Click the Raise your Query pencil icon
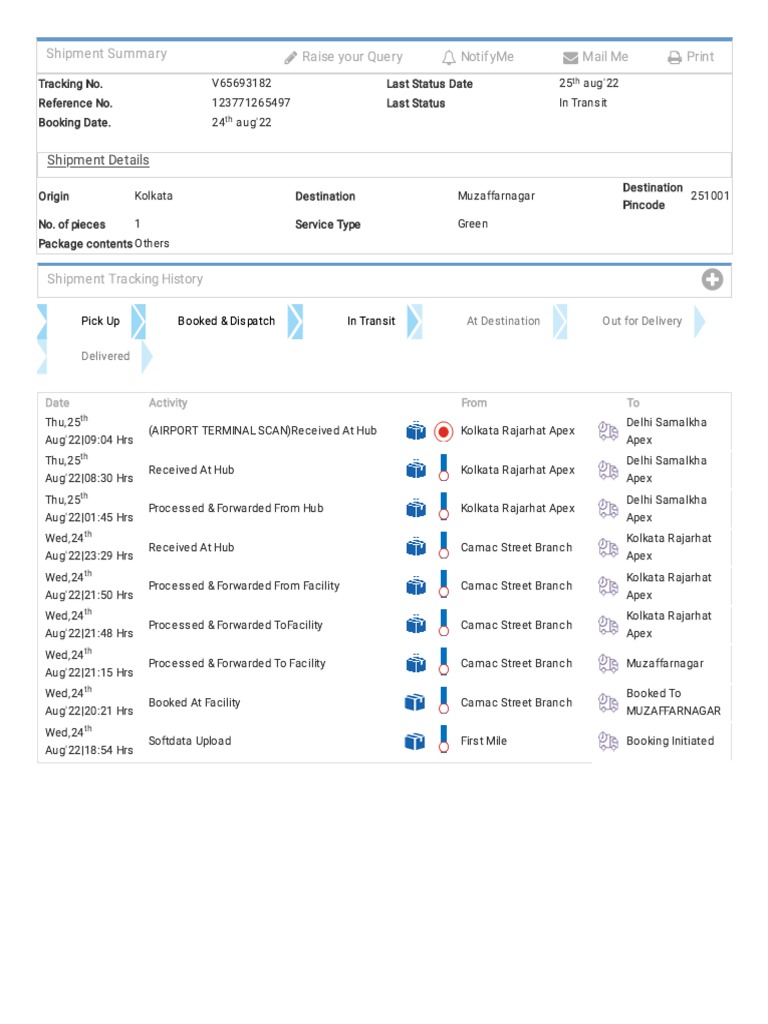Viewport: 768px width, 1024px height. [291, 58]
